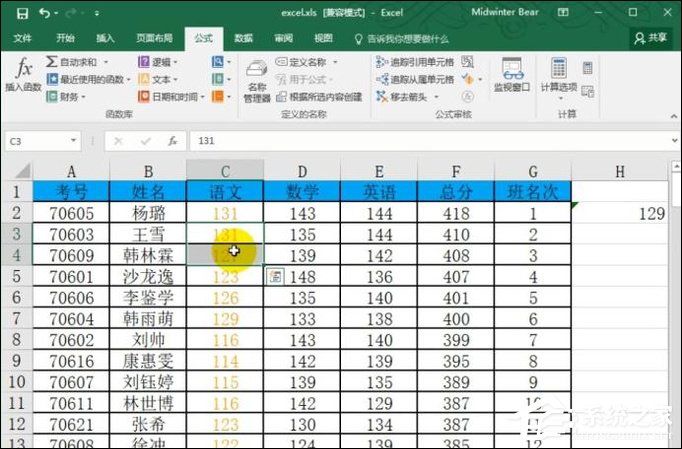The width and height of the screenshot is (682, 449).
Task: Collapse the ribbon with the chevron
Action: tap(674, 116)
